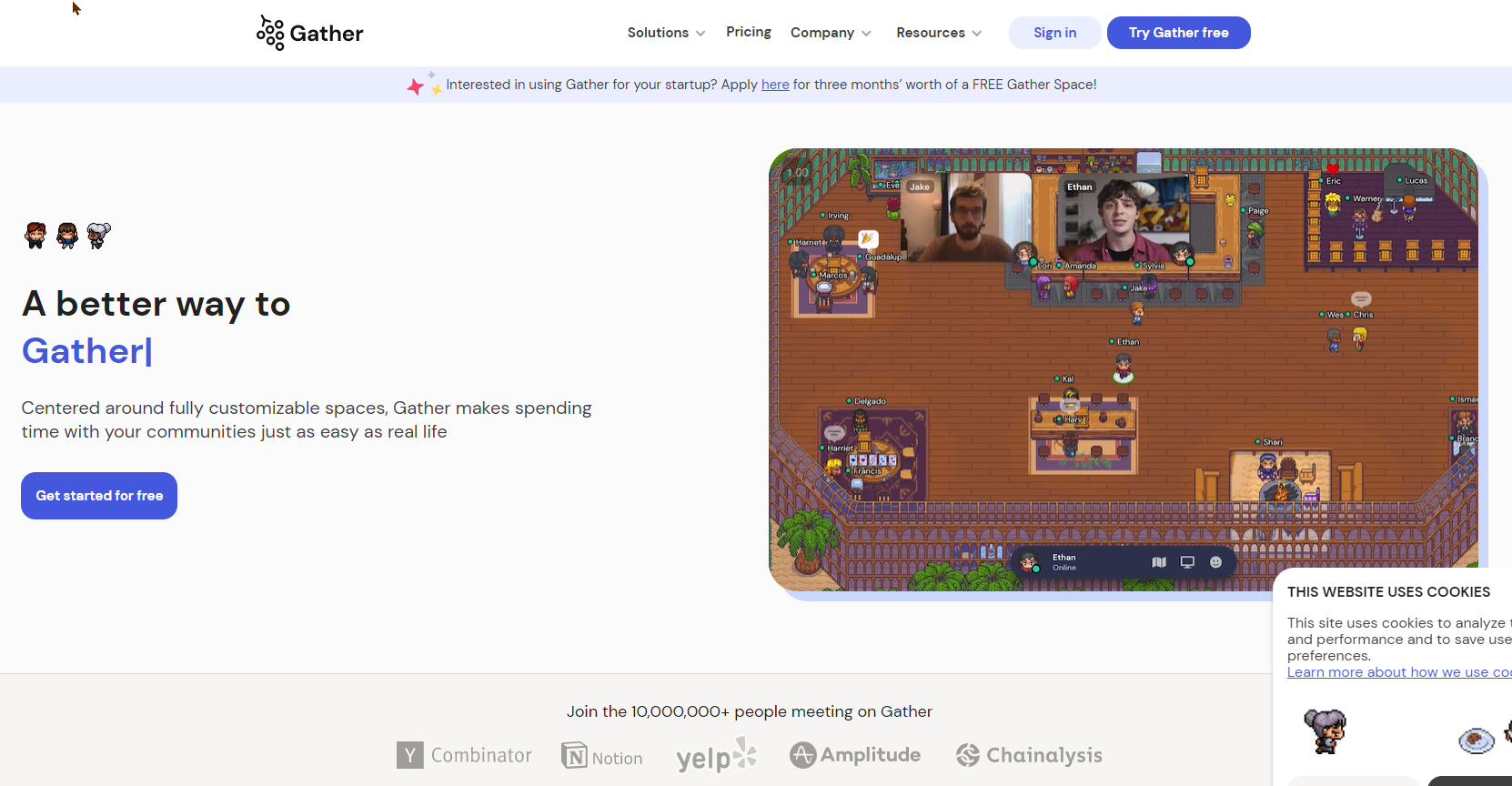The image size is (1512, 786).
Task: Click the Shari character label in the preview
Action: pyautogui.click(x=1269, y=442)
